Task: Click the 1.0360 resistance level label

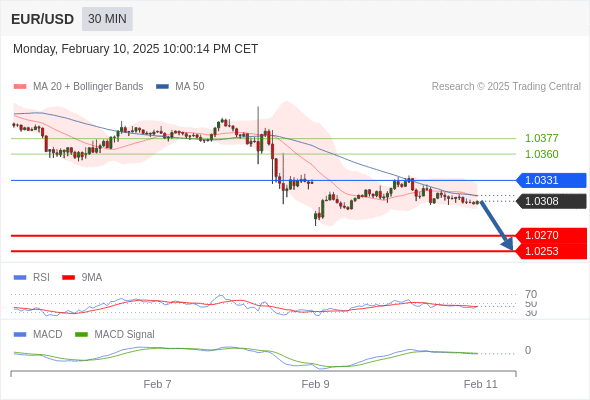Action: 541,154
